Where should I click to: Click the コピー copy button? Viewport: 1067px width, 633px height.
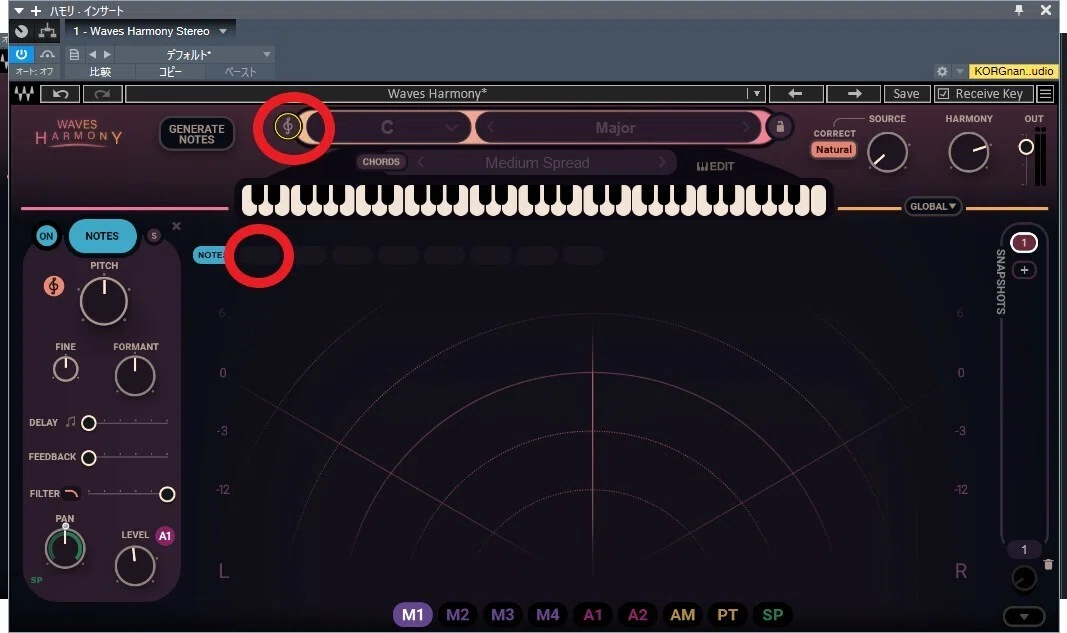(171, 71)
